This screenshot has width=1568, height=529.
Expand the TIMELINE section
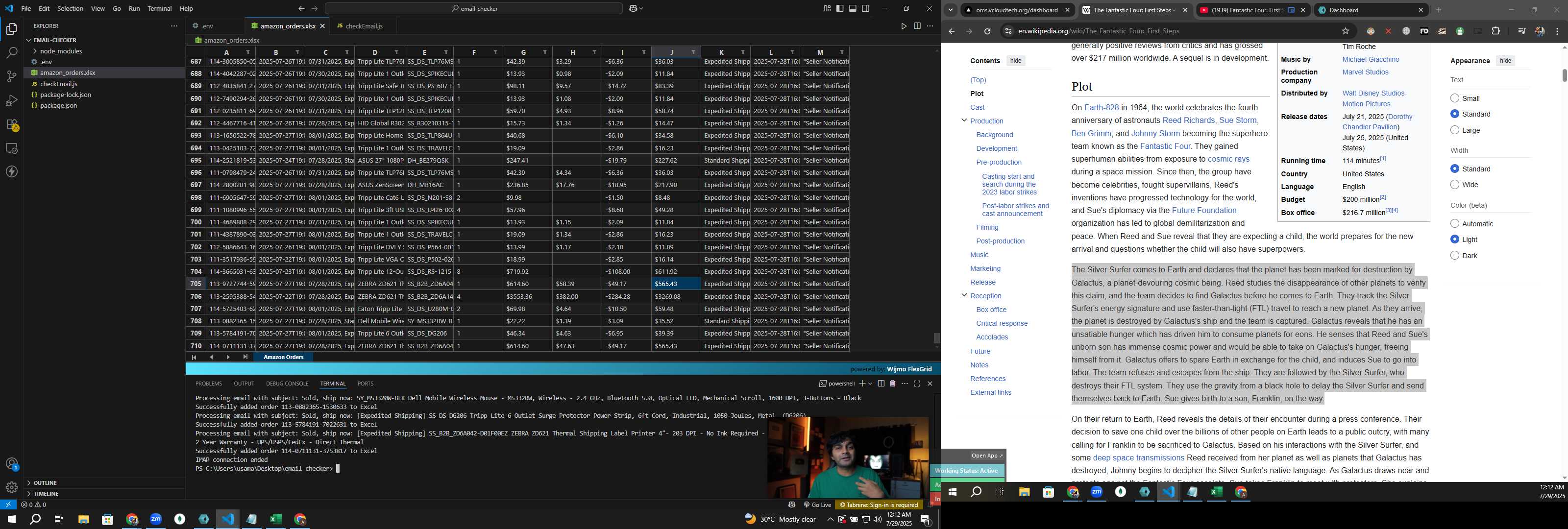(x=28, y=494)
